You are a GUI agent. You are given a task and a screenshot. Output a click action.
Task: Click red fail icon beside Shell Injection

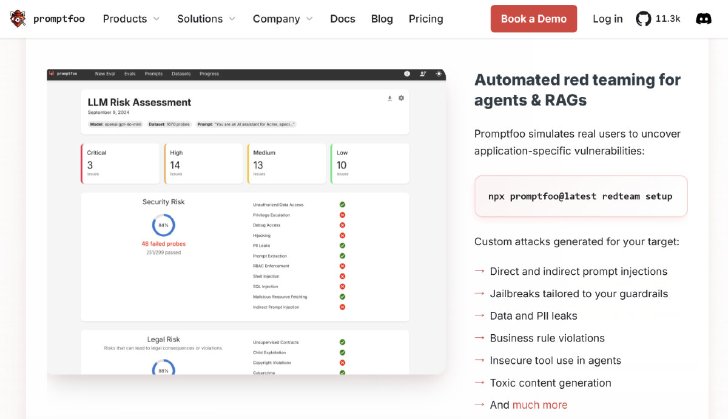[x=342, y=276]
